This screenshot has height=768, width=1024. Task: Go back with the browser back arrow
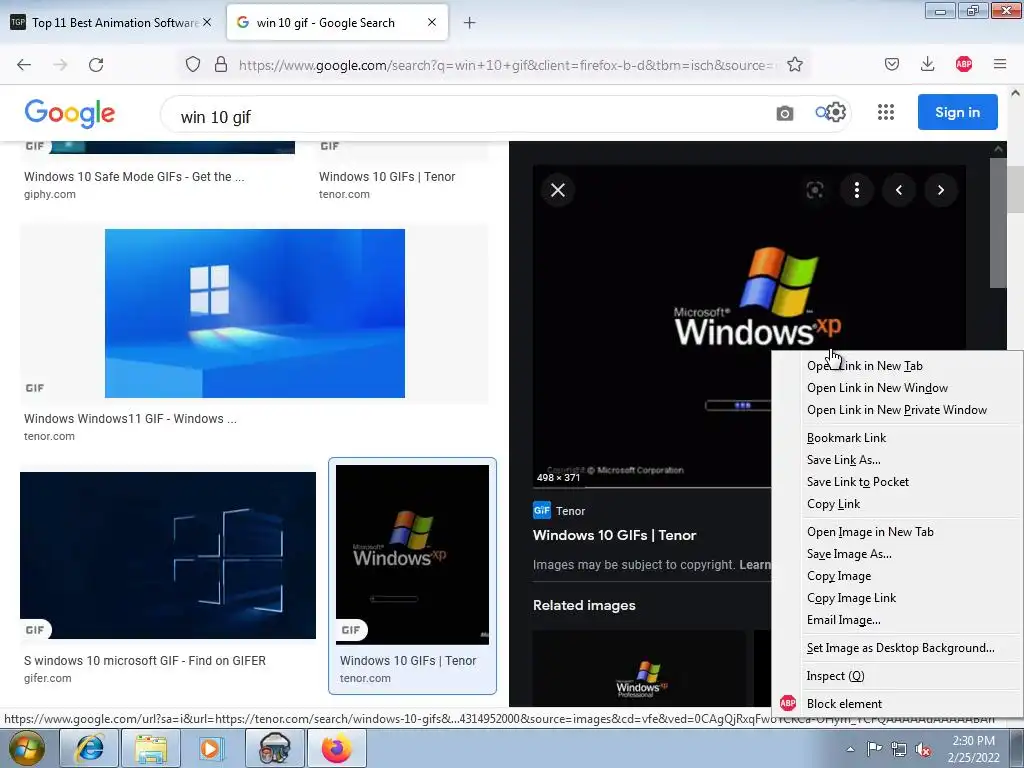click(24, 65)
